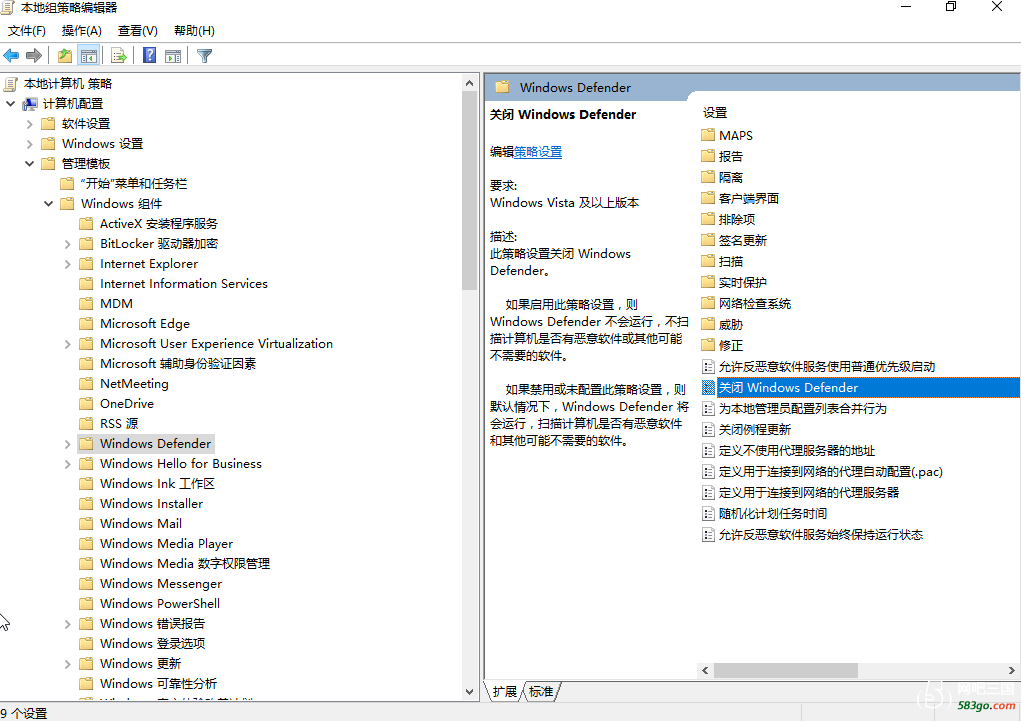Click the Back arrow toolbar button
The height and width of the screenshot is (721, 1021).
coord(11,56)
